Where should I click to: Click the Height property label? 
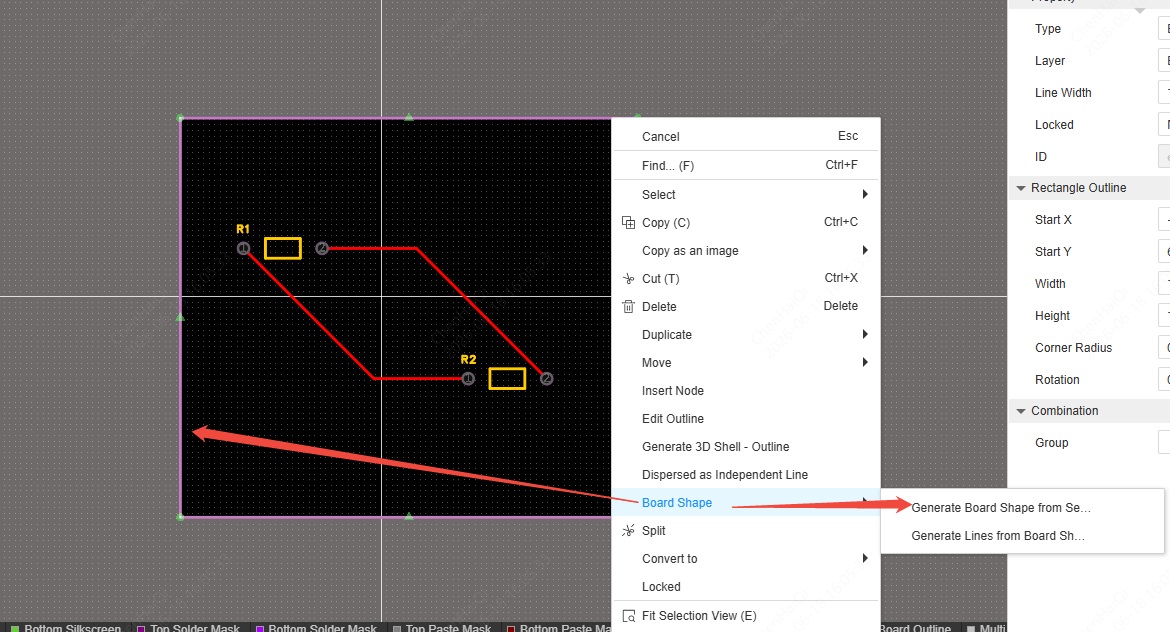click(1052, 316)
